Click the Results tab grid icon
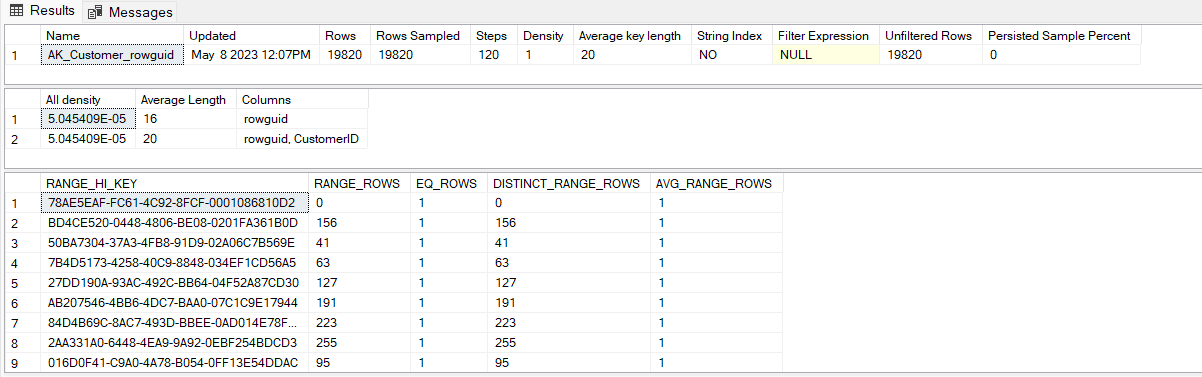 tap(17, 11)
